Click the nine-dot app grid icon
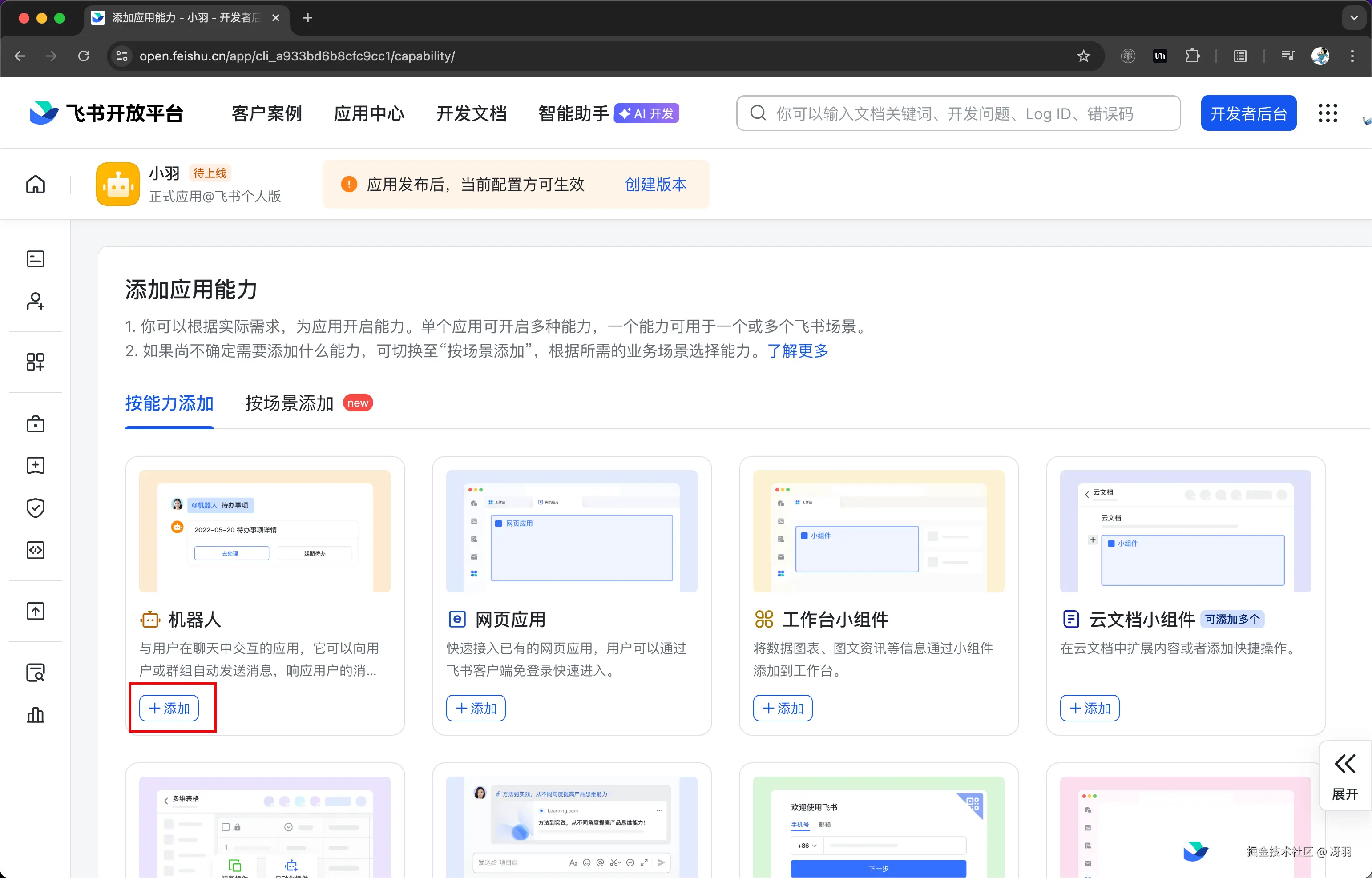The image size is (1372, 878). [1328, 113]
